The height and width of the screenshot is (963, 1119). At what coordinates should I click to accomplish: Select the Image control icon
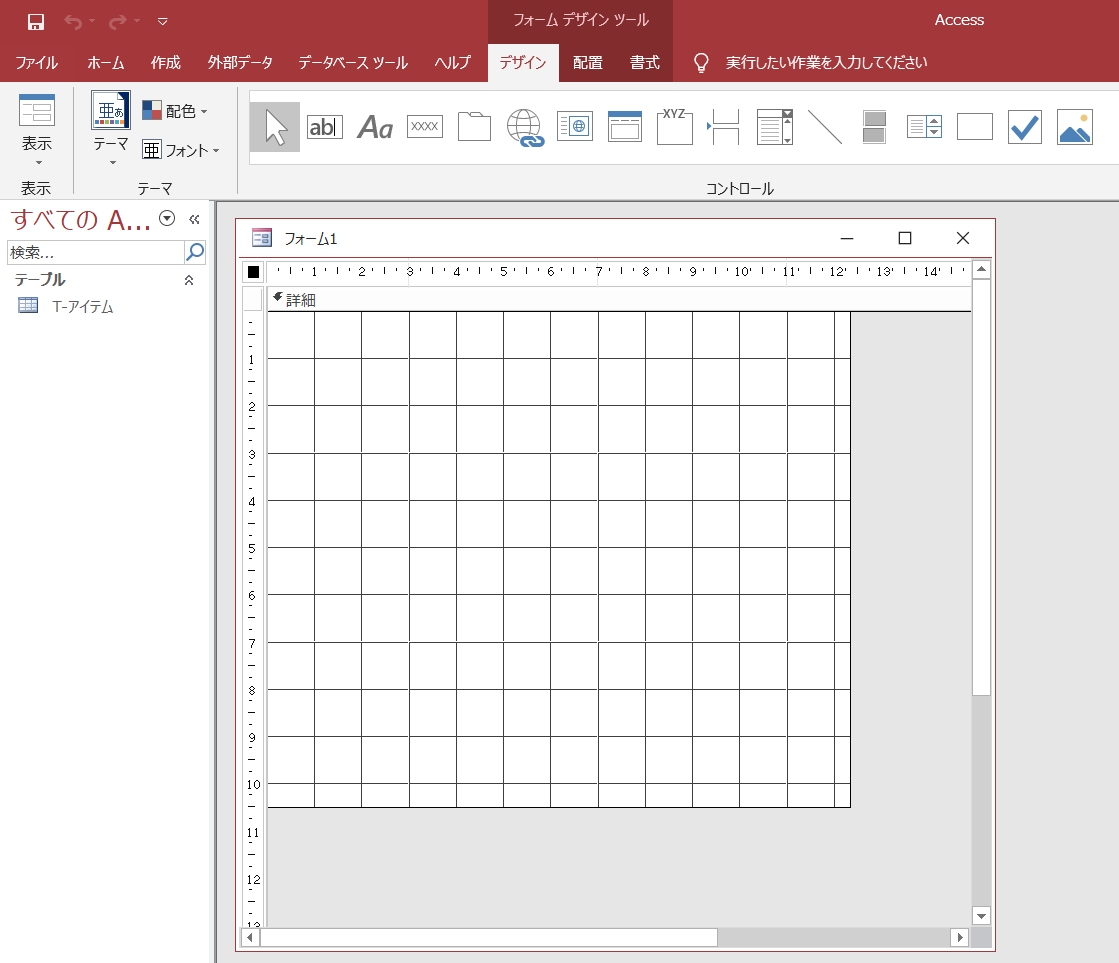click(1074, 126)
